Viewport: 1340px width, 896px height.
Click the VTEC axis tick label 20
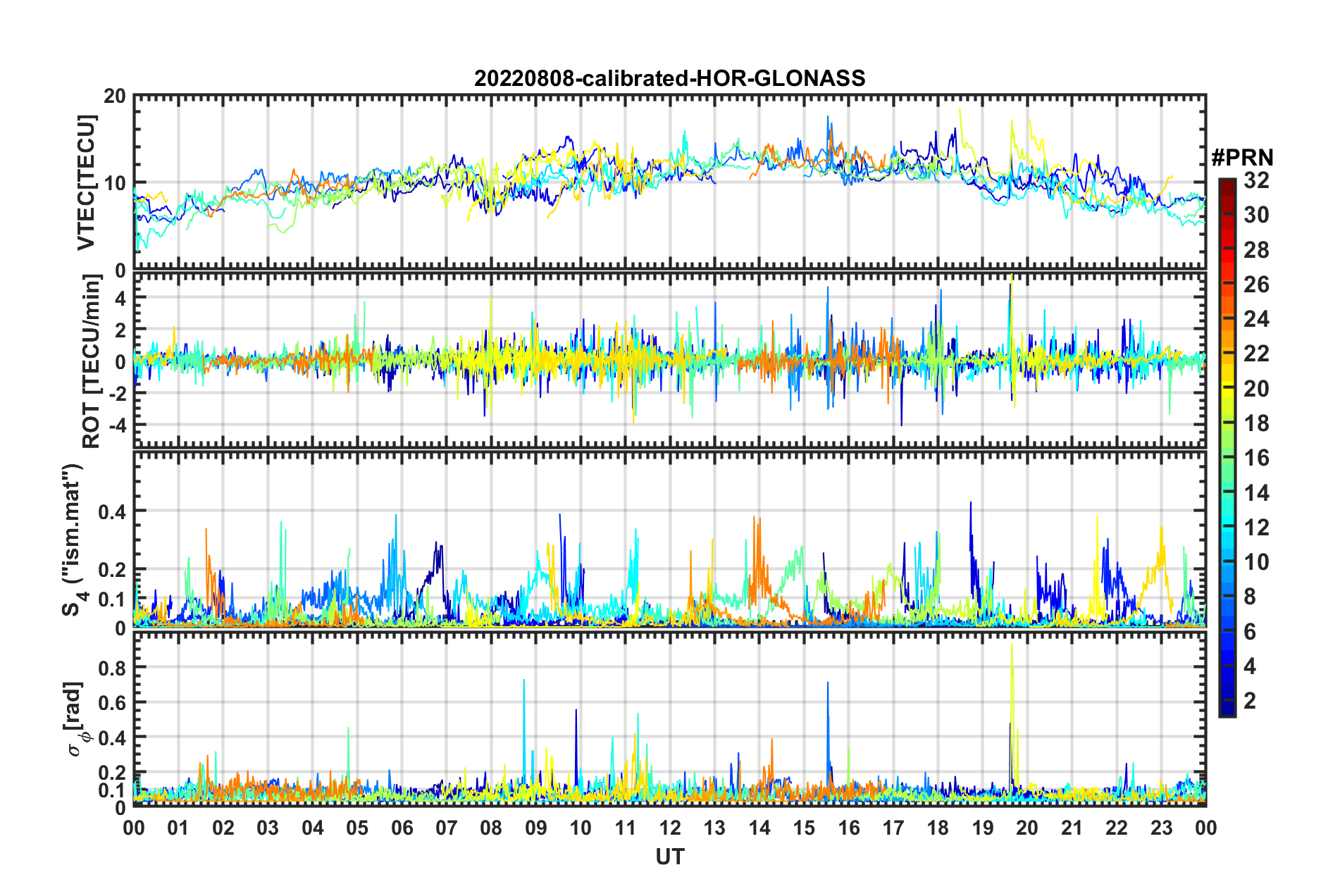(114, 97)
